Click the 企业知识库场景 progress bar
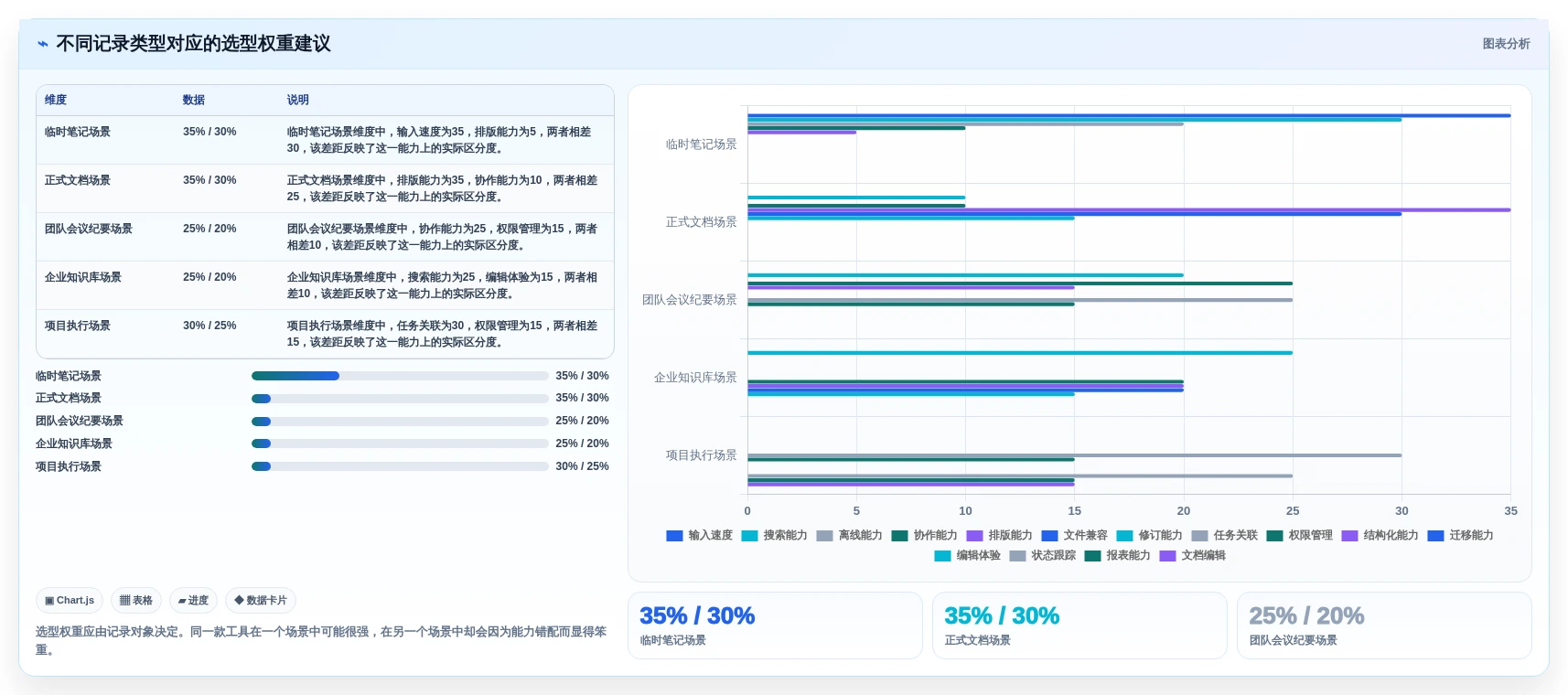The image size is (1568, 695). [x=400, y=444]
